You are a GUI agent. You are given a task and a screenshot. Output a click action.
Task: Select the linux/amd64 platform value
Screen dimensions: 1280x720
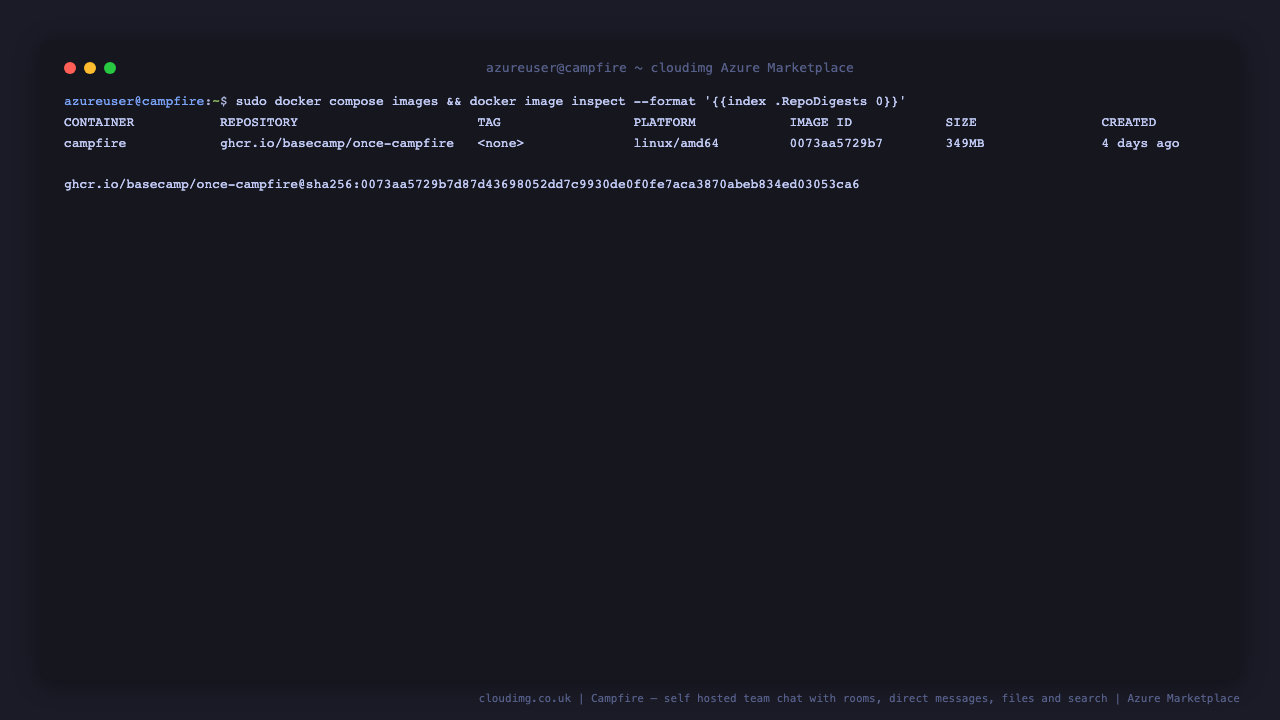676,143
